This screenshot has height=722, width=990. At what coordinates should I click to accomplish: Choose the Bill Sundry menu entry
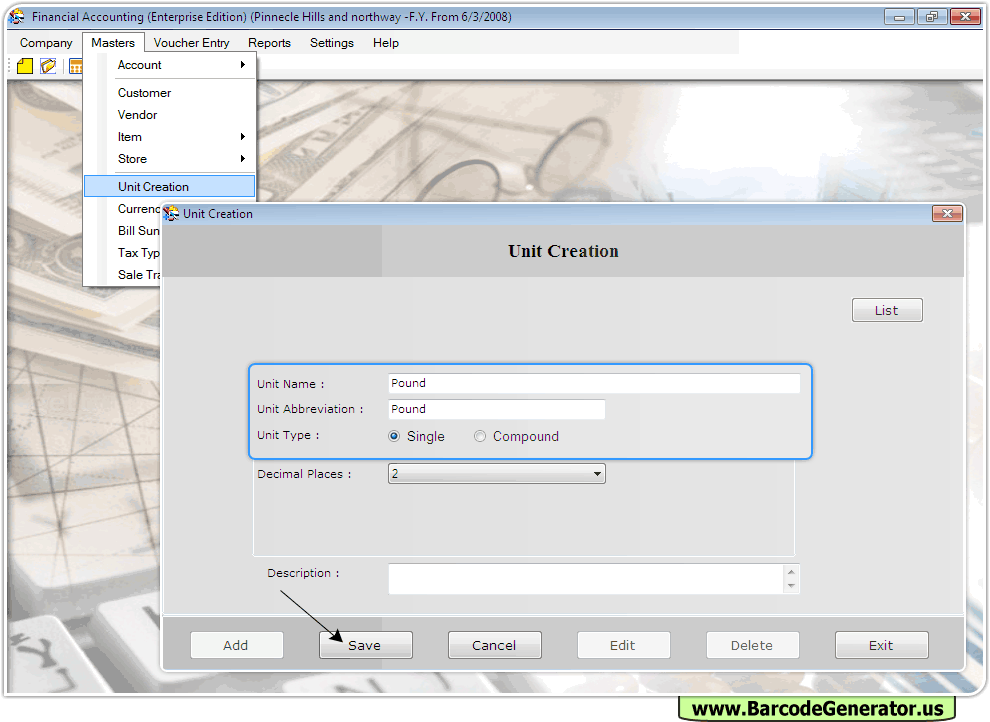(x=138, y=230)
